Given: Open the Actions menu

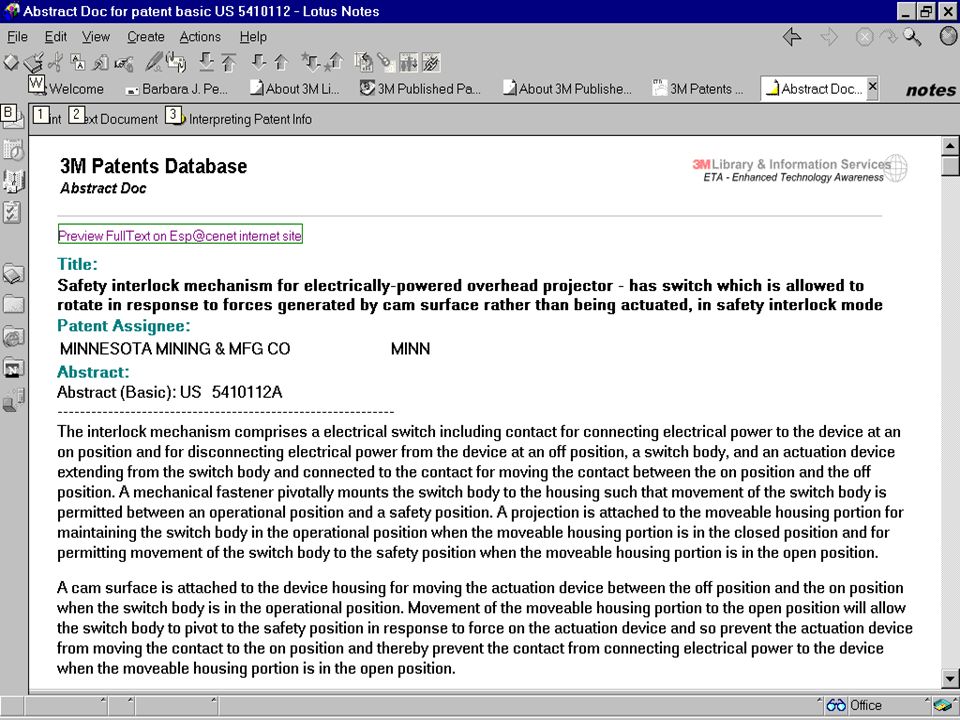Looking at the screenshot, I should (200, 37).
